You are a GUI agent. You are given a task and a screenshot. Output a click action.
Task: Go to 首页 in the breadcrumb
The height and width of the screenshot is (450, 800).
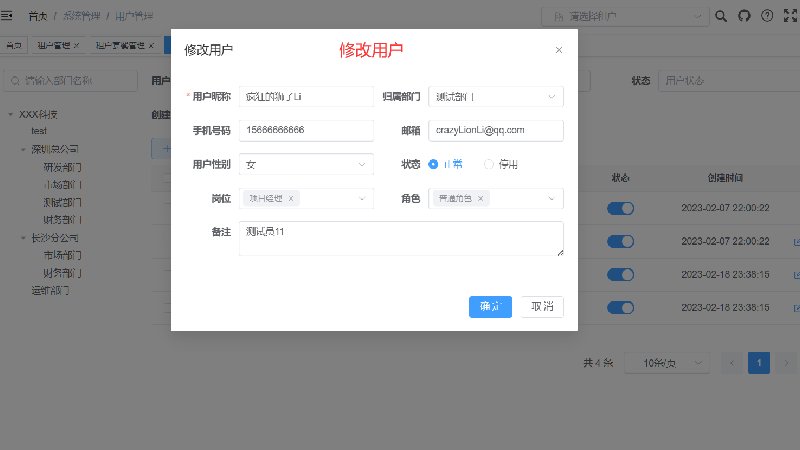pos(37,16)
